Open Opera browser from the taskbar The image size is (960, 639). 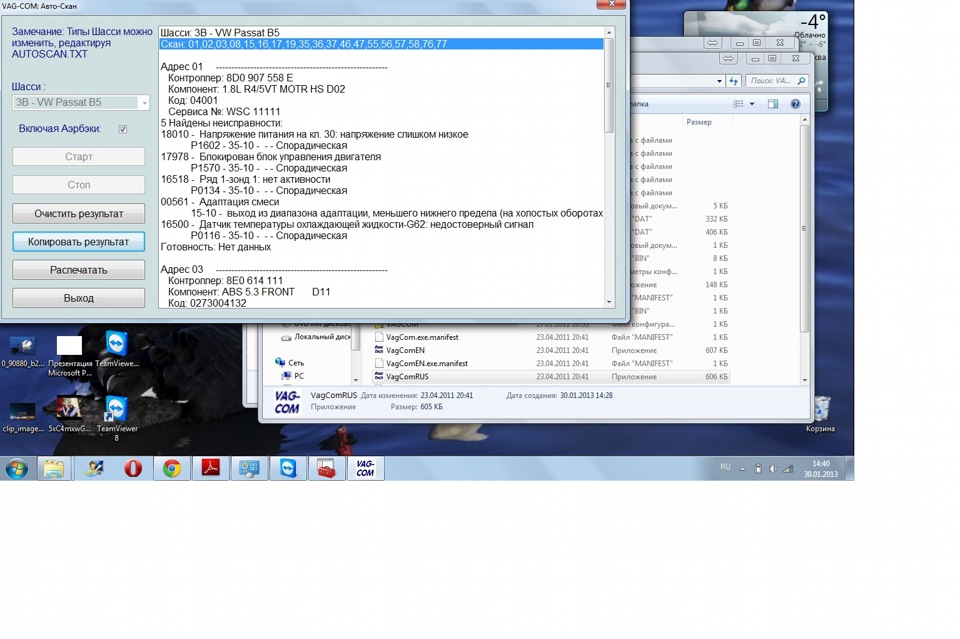click(132, 469)
